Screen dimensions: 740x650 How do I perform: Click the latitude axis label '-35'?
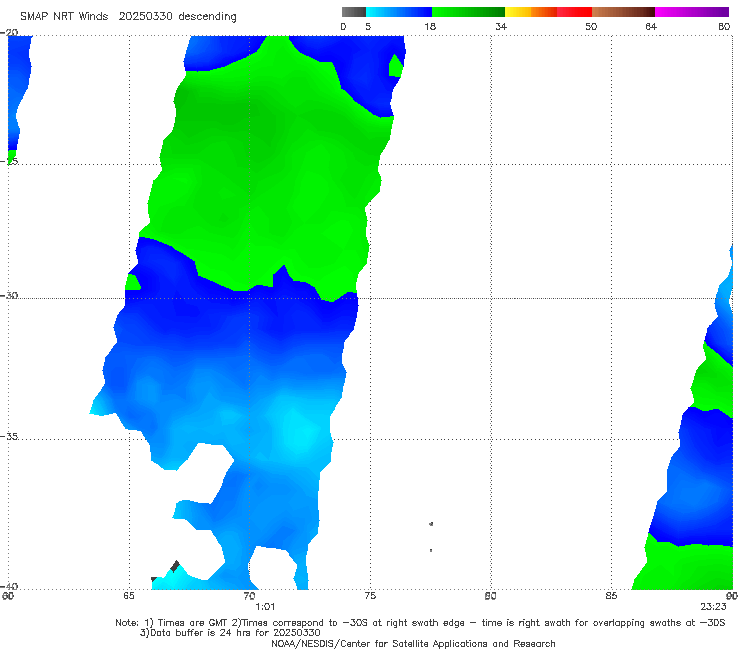[x=9, y=436]
